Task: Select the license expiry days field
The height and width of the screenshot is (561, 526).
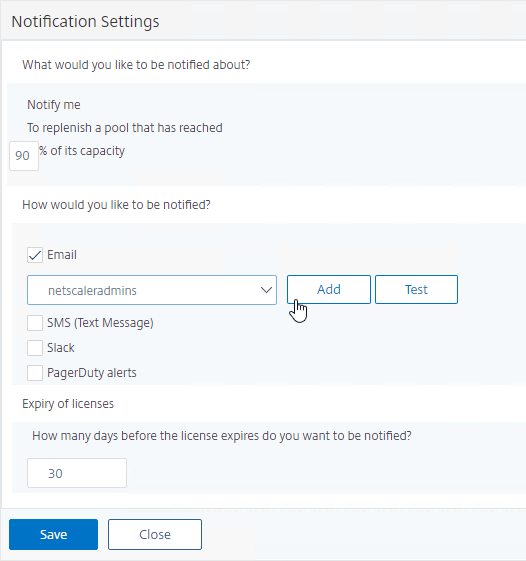Action: (x=77, y=473)
